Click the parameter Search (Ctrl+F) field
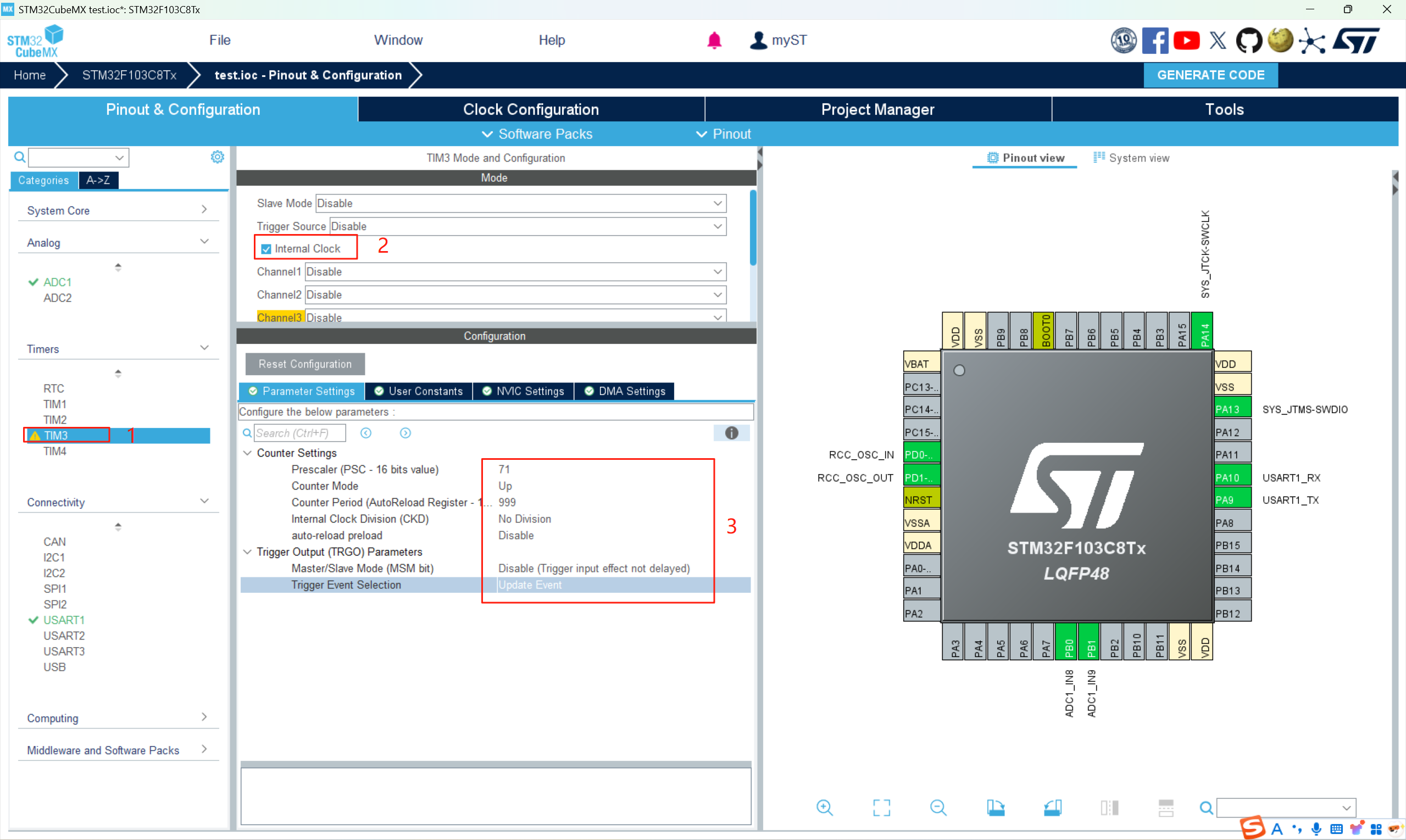 click(x=299, y=433)
